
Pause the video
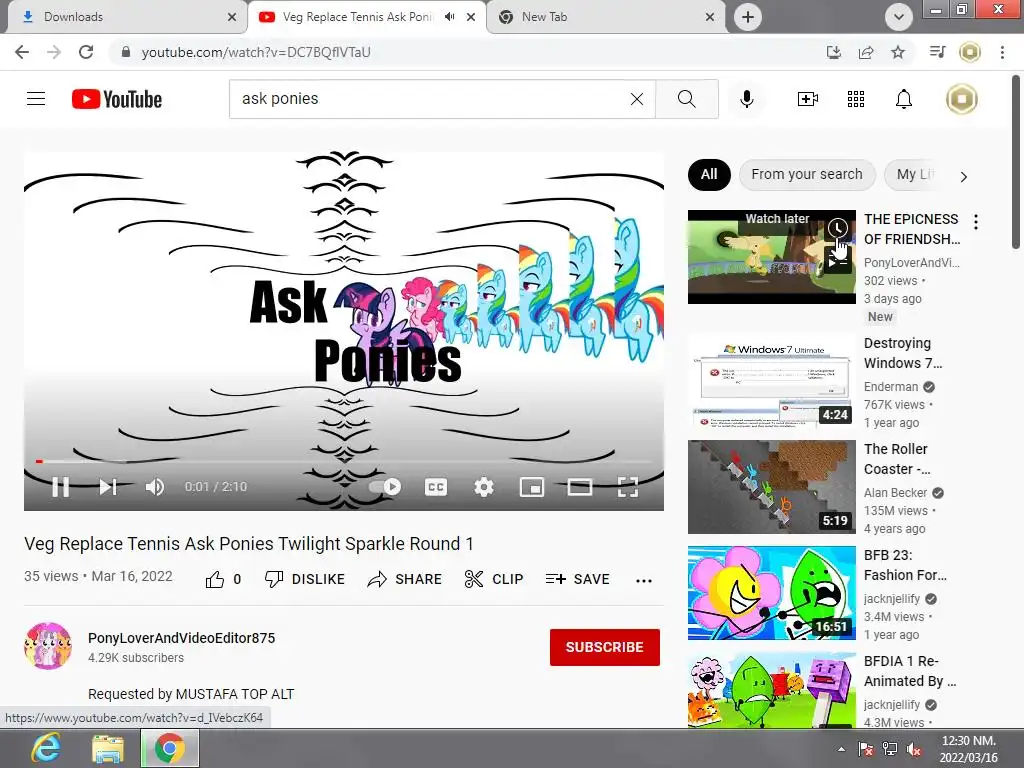pyautogui.click(x=61, y=487)
